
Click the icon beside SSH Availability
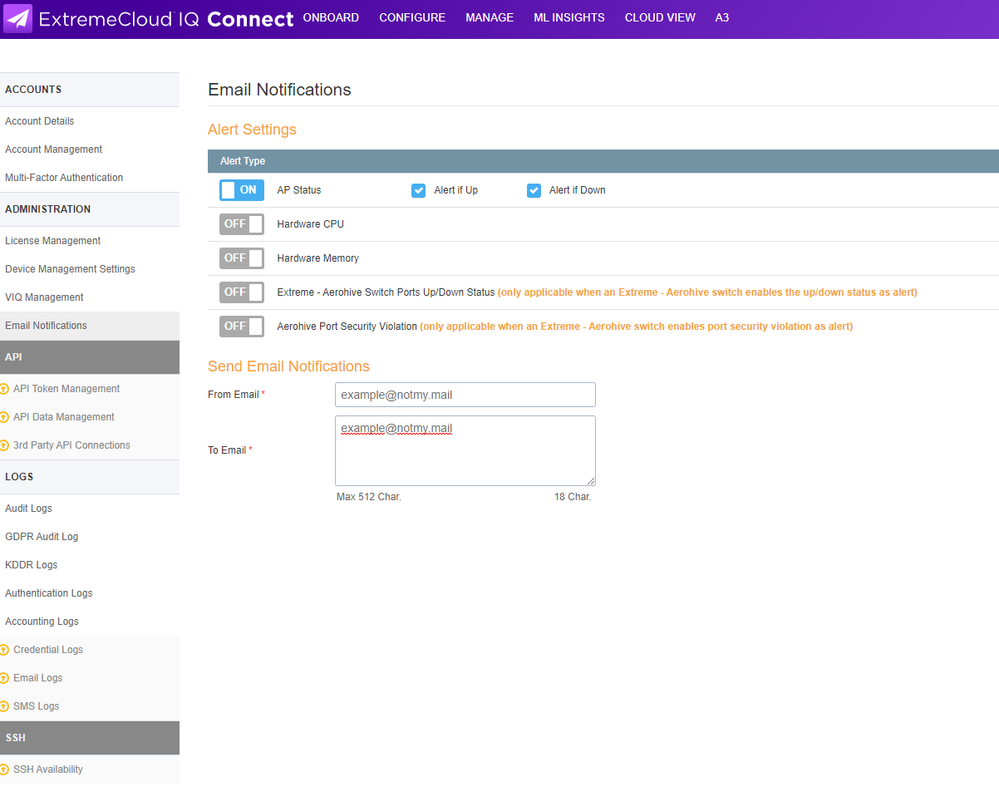[x=5, y=770]
